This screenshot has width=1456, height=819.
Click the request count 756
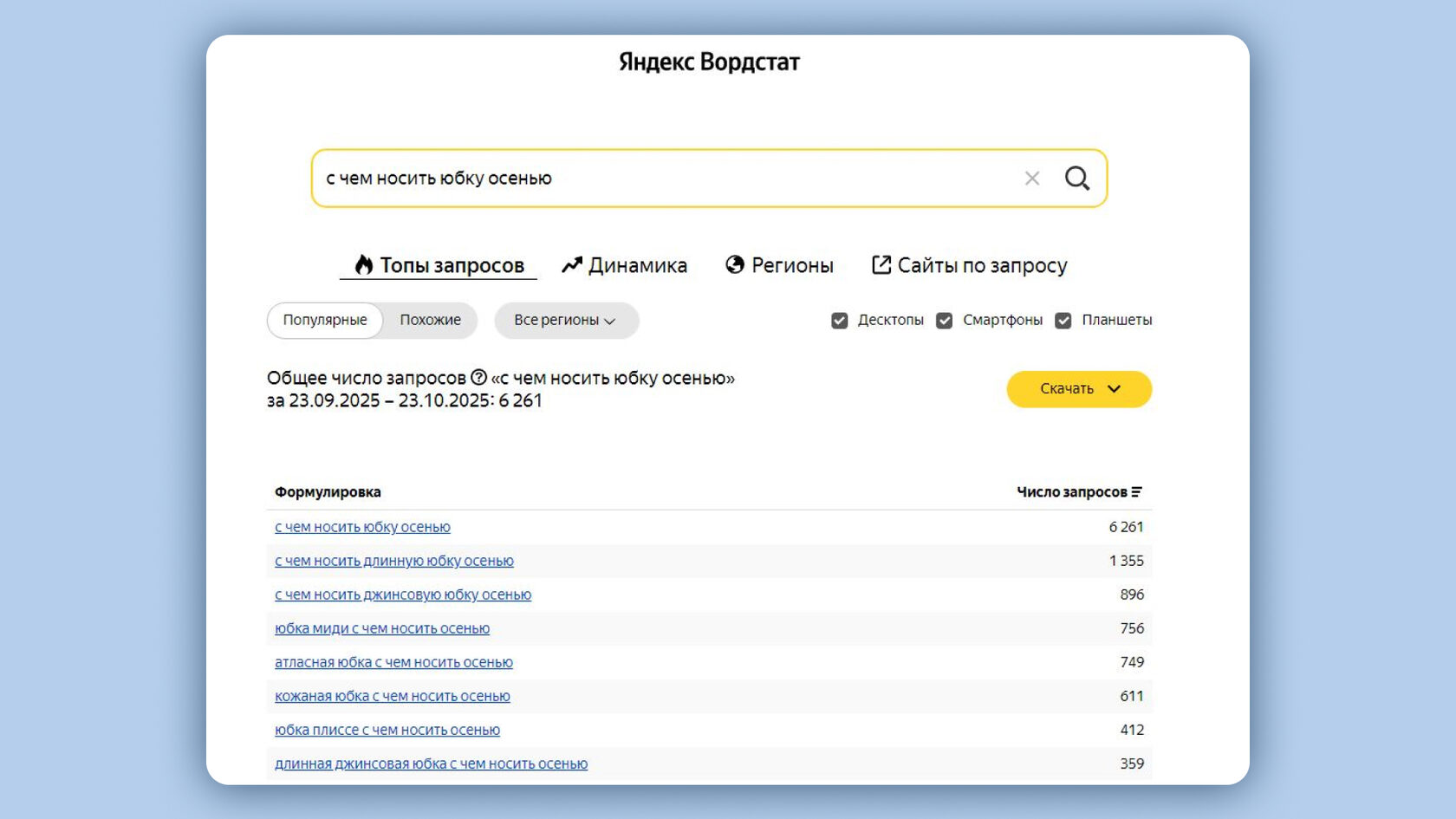(x=1132, y=628)
